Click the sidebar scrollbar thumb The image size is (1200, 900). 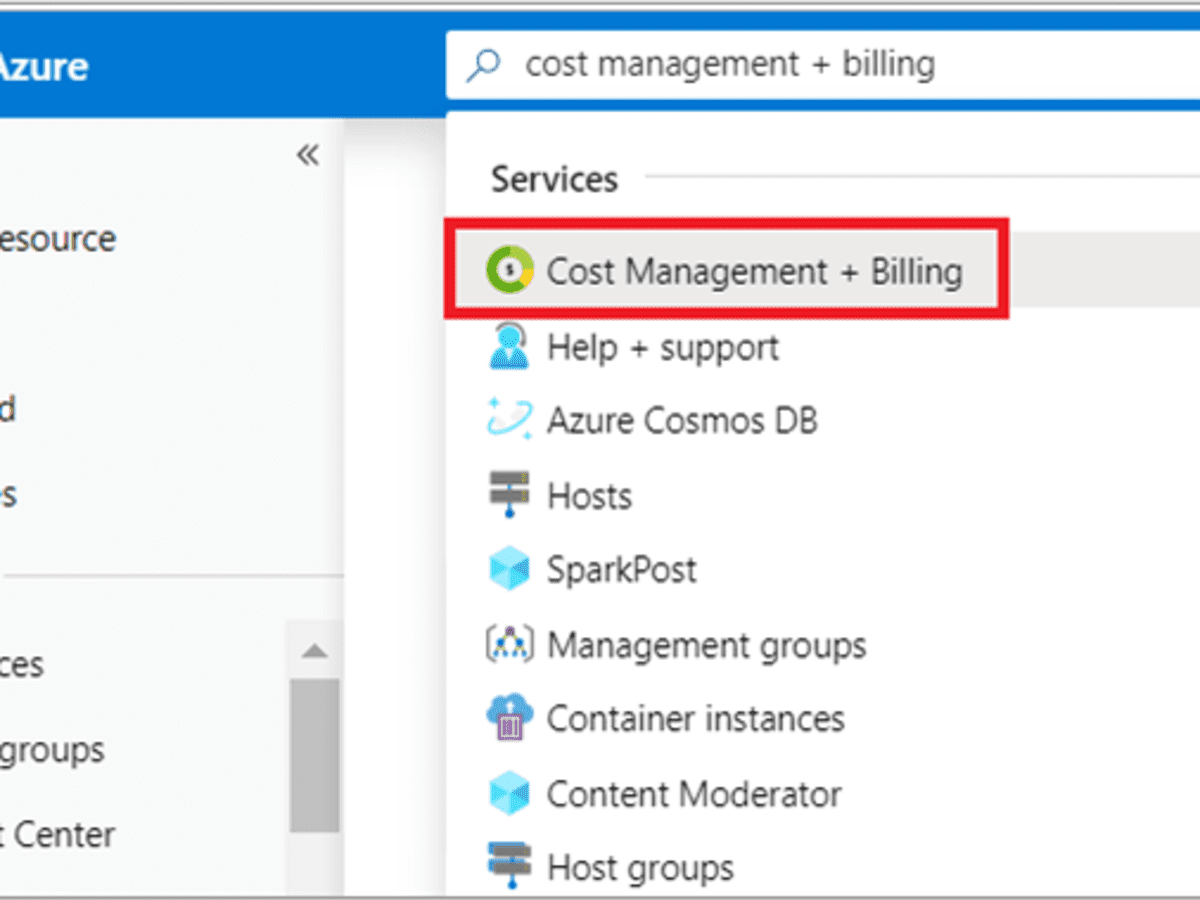pyautogui.click(x=315, y=755)
